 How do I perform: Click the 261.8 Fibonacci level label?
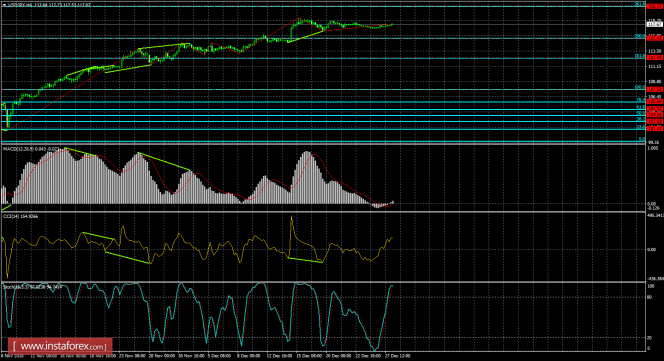point(640,4)
